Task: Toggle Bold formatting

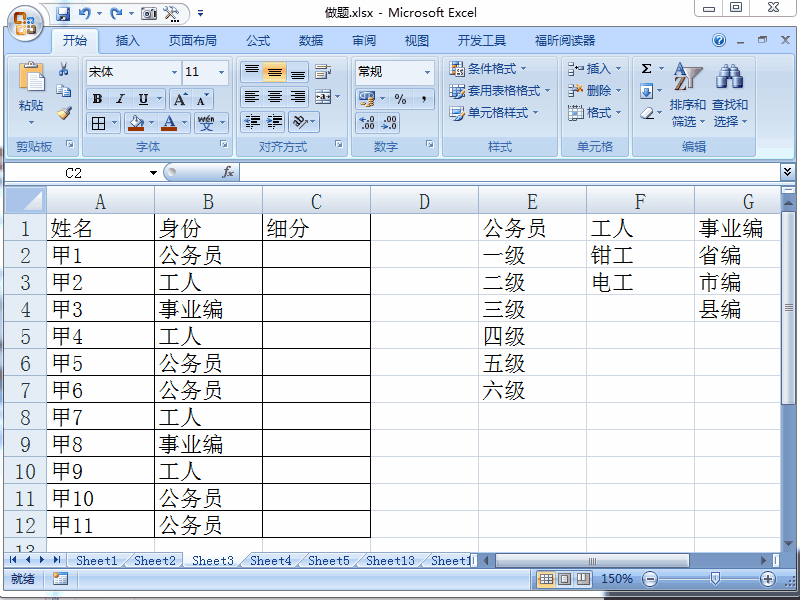Action: pyautogui.click(x=97, y=99)
